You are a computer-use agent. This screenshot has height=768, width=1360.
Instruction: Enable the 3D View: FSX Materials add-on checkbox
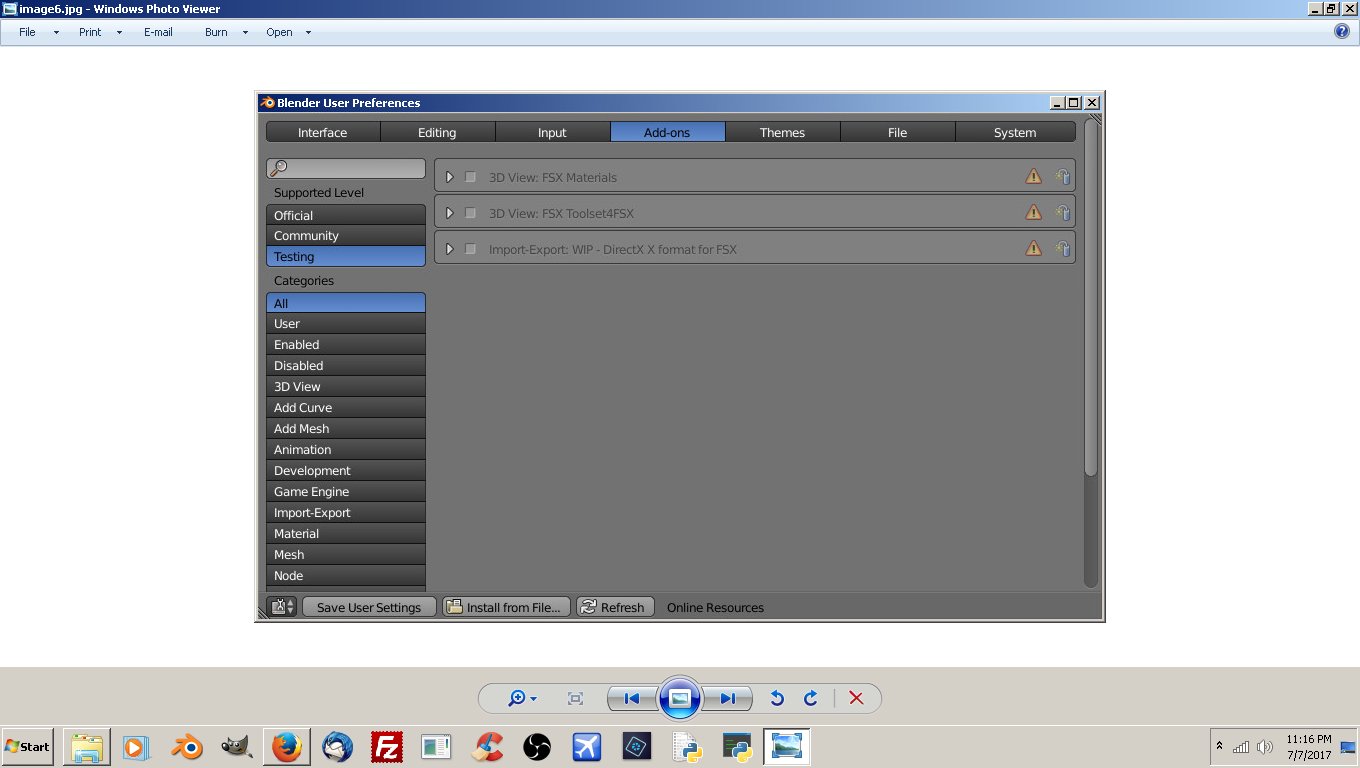point(470,177)
